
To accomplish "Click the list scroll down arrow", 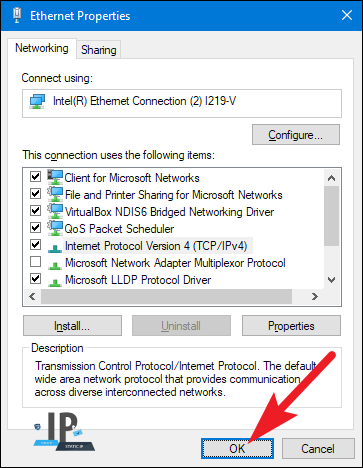I will click(x=331, y=280).
